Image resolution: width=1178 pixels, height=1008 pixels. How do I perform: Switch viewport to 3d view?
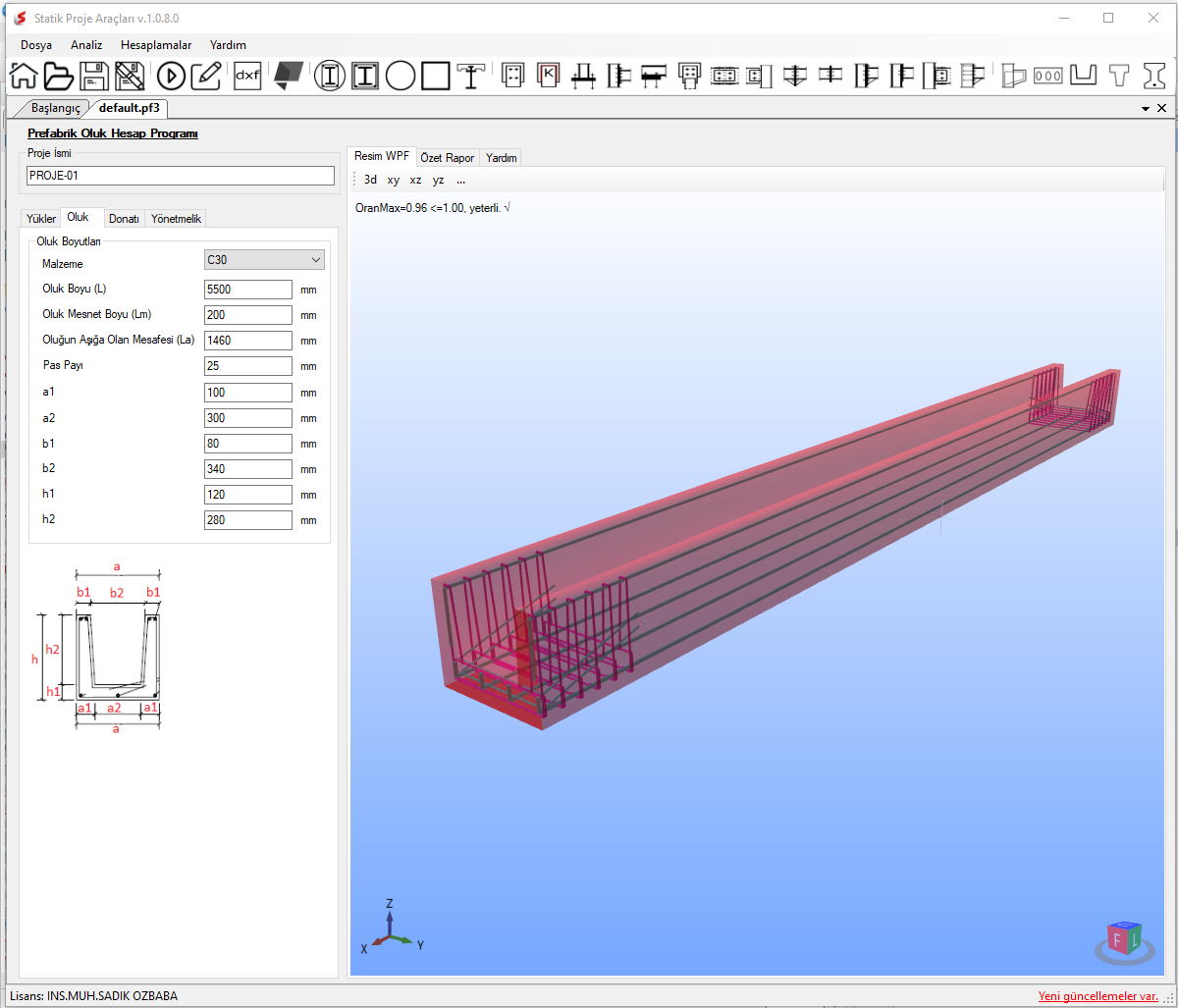[x=370, y=181]
